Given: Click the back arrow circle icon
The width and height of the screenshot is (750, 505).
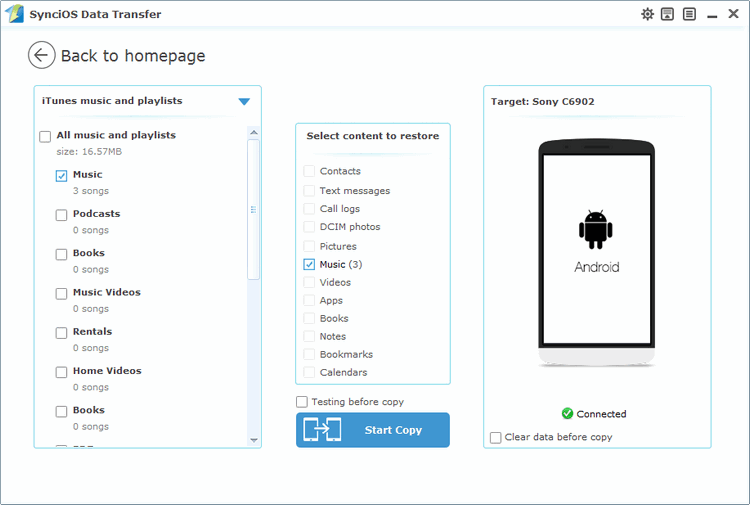Looking at the screenshot, I should (41, 55).
